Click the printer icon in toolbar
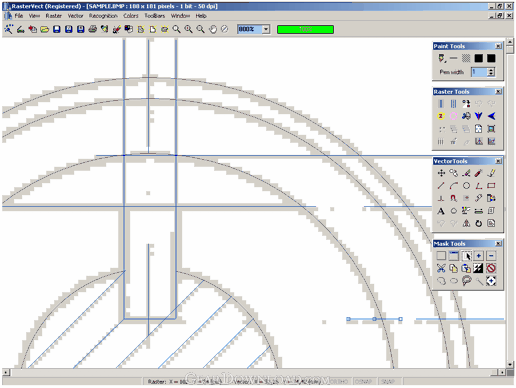The image size is (516, 388). (x=93, y=29)
